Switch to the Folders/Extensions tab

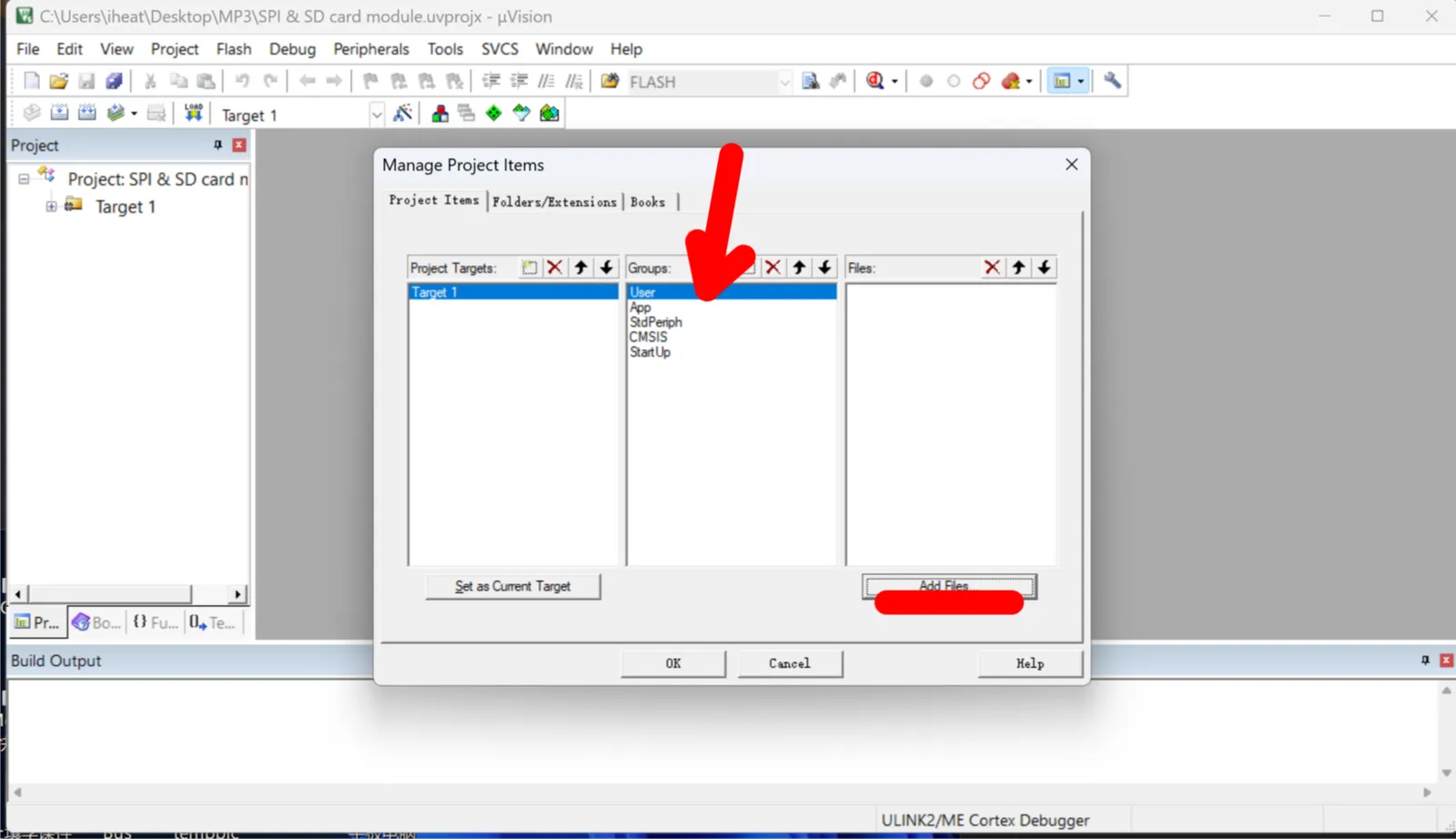554,202
